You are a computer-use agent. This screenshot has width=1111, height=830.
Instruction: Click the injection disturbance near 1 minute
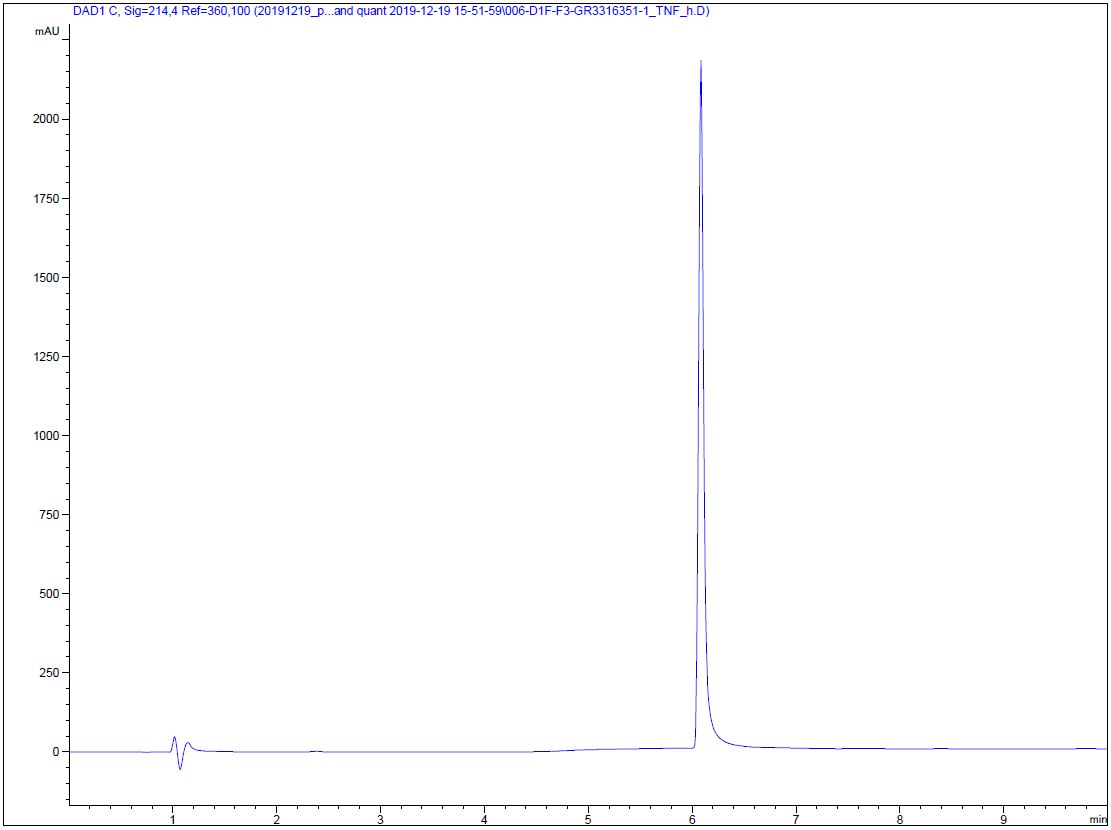coord(180,753)
